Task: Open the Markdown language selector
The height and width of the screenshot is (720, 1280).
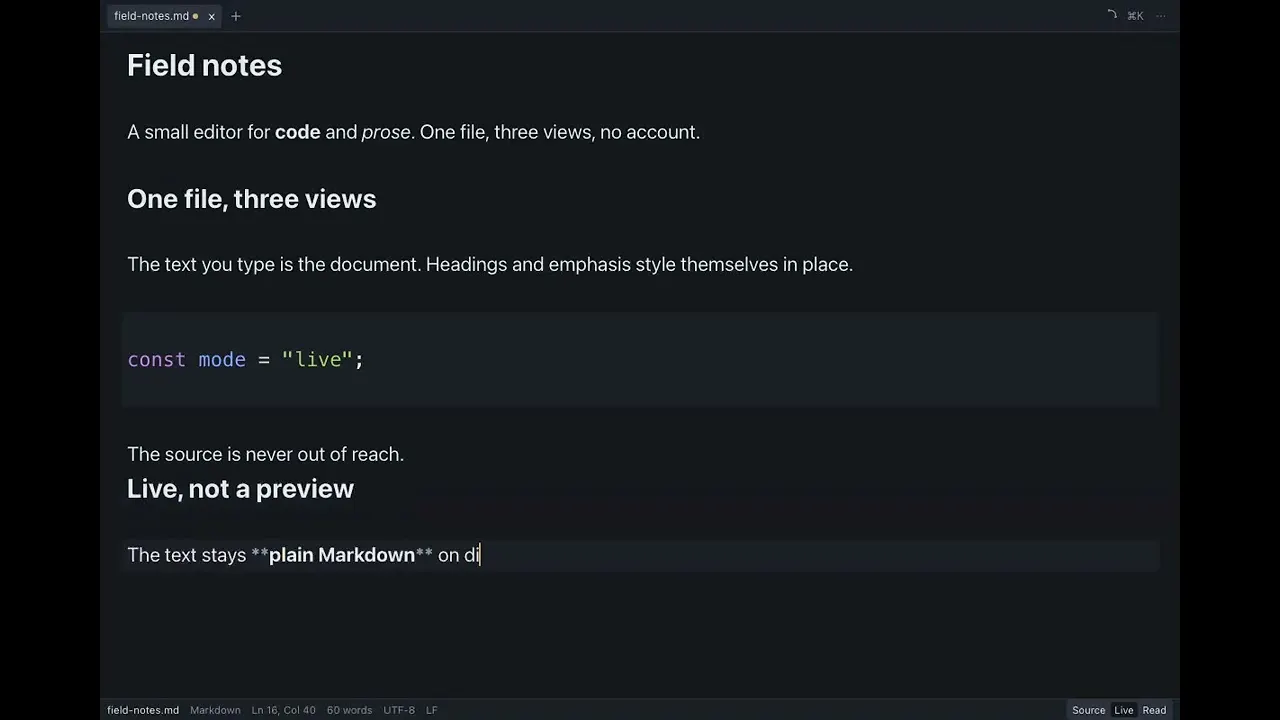Action: (x=215, y=710)
